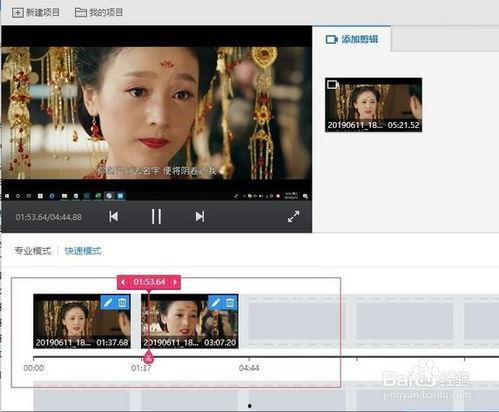The width and height of the screenshot is (499, 412).
Task: Select the 20190611 clip thumbnail in library
Action: [373, 105]
